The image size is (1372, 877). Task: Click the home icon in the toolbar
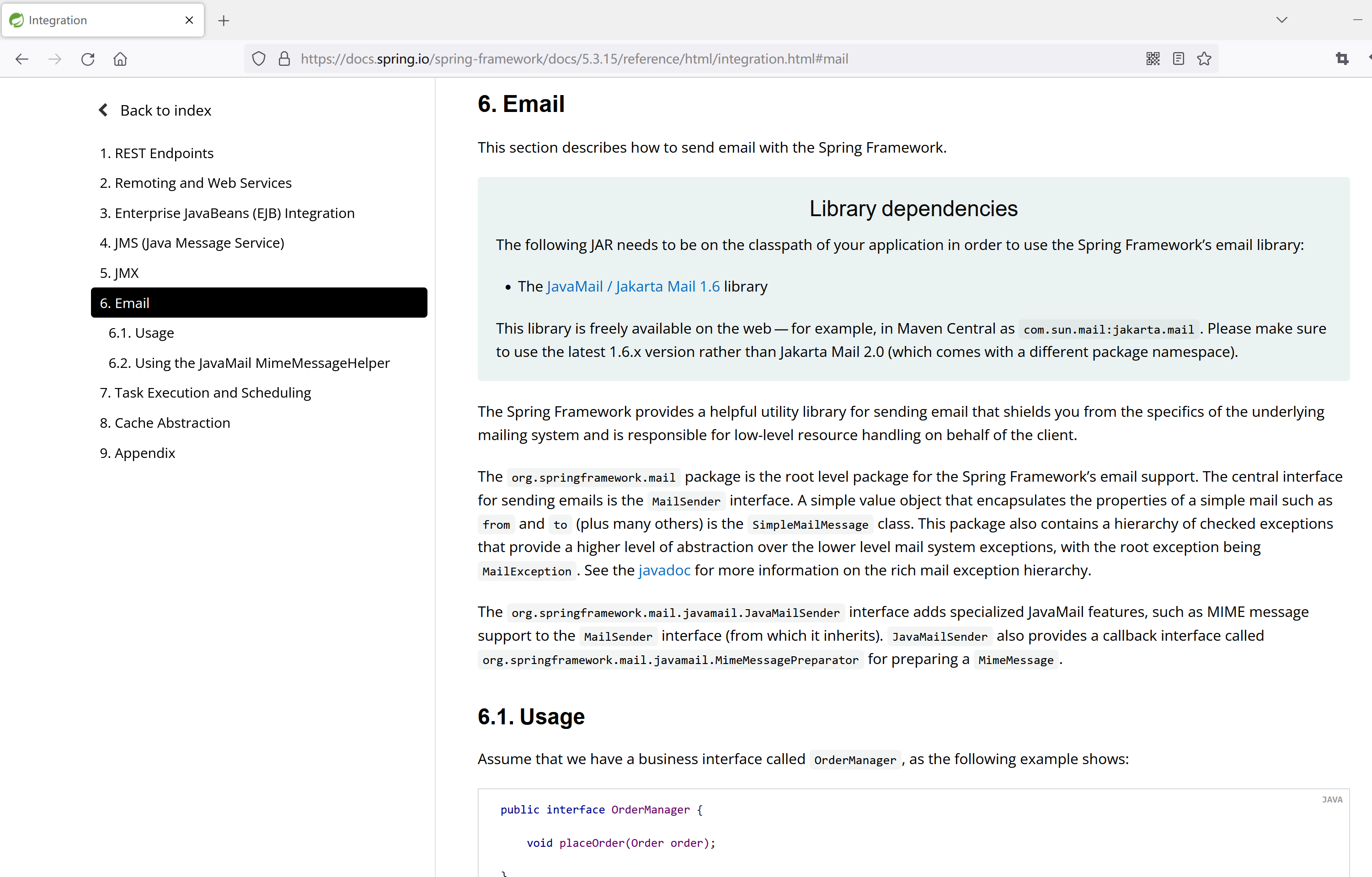(x=120, y=58)
